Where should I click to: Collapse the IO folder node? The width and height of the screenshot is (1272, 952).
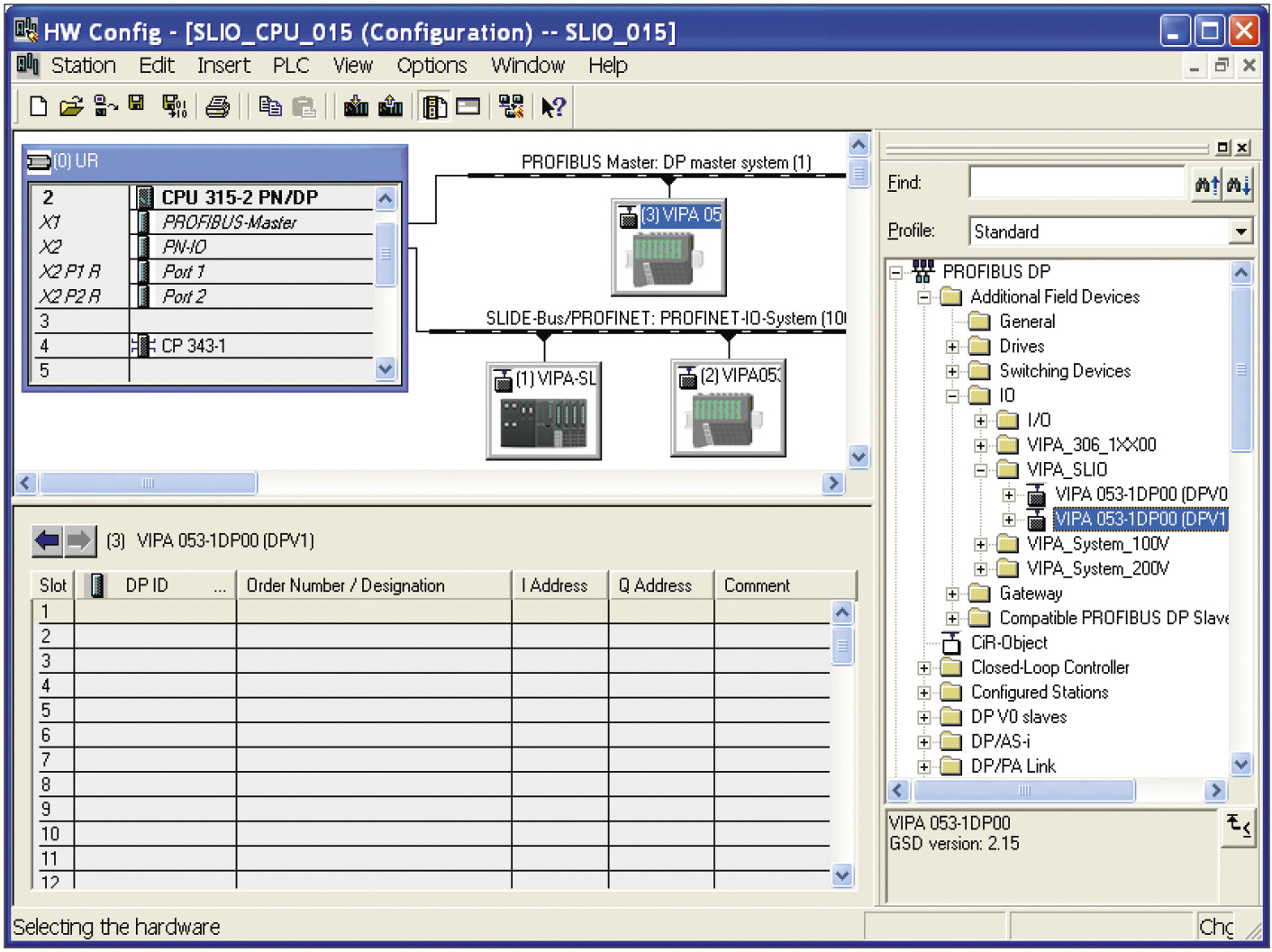(952, 395)
